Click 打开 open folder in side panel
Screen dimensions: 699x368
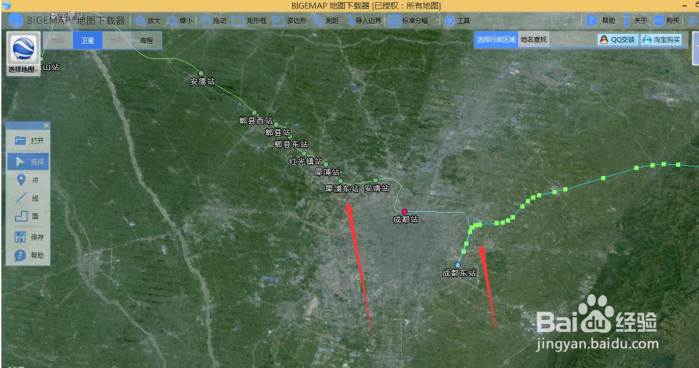click(28, 141)
